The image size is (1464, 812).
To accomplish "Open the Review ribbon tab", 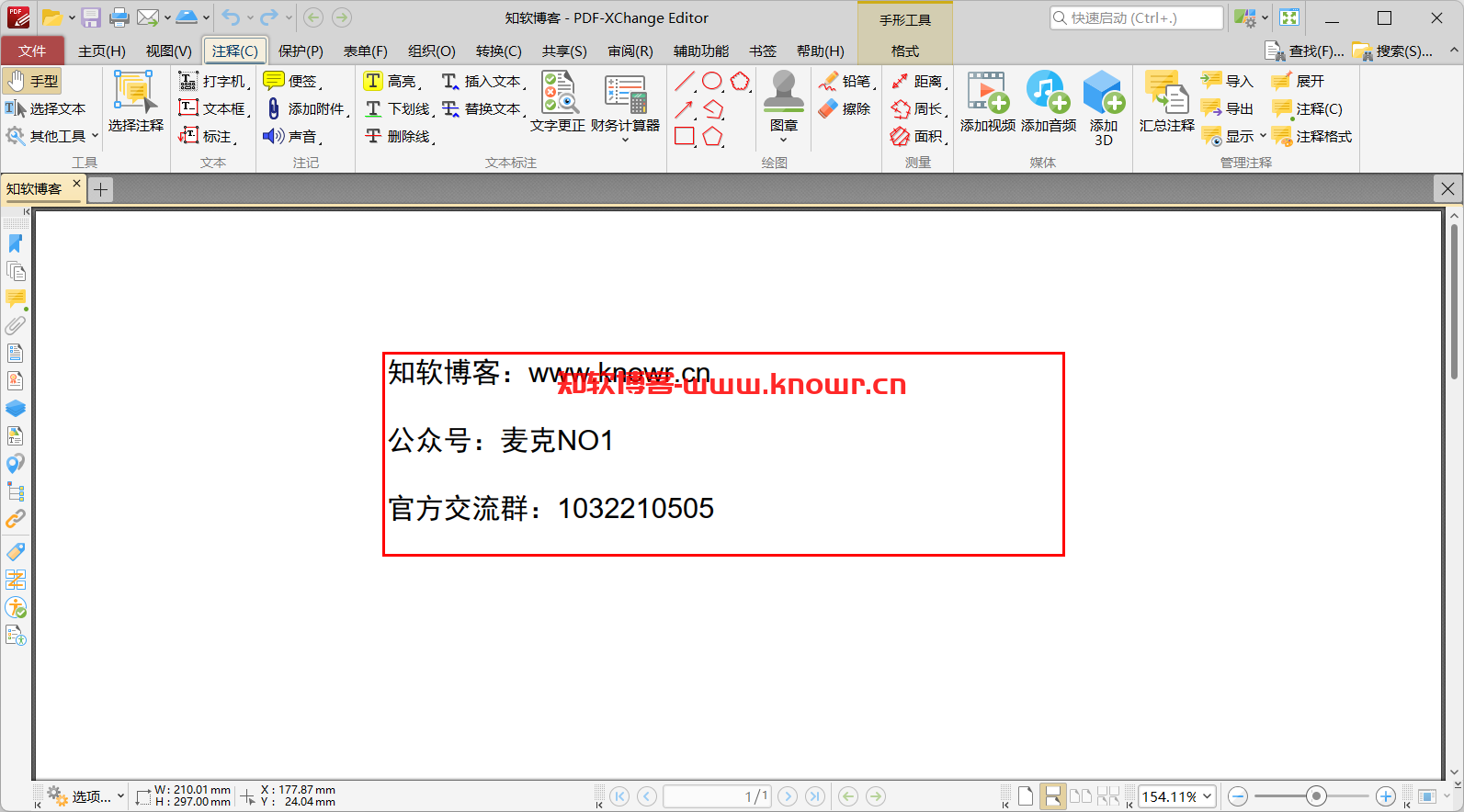I will (x=630, y=51).
